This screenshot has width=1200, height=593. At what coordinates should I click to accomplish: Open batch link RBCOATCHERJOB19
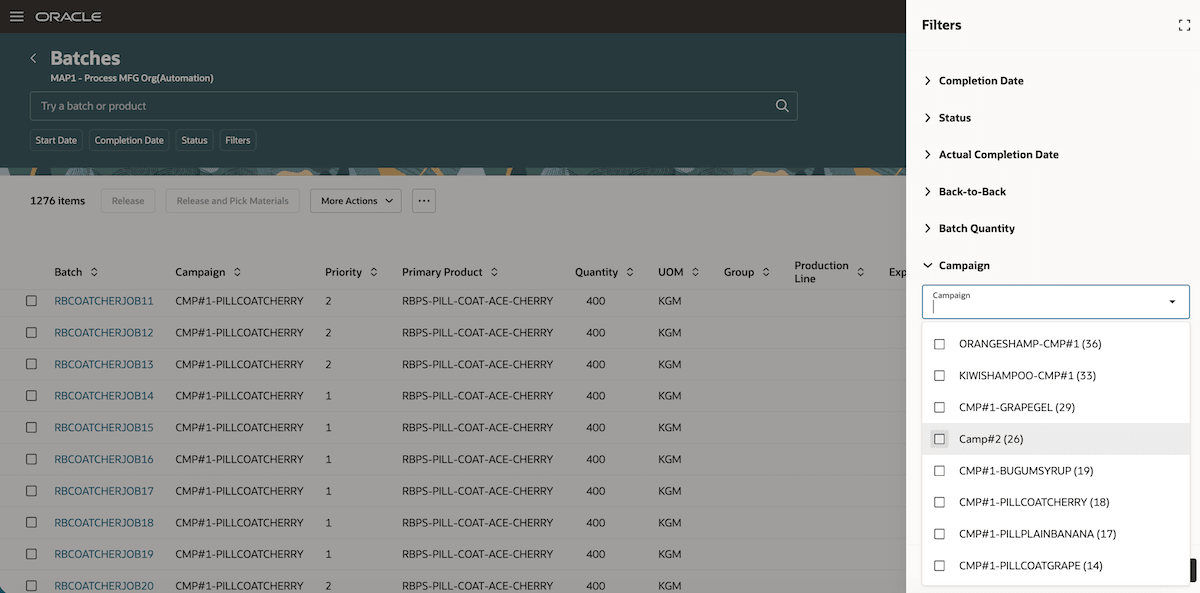point(104,554)
